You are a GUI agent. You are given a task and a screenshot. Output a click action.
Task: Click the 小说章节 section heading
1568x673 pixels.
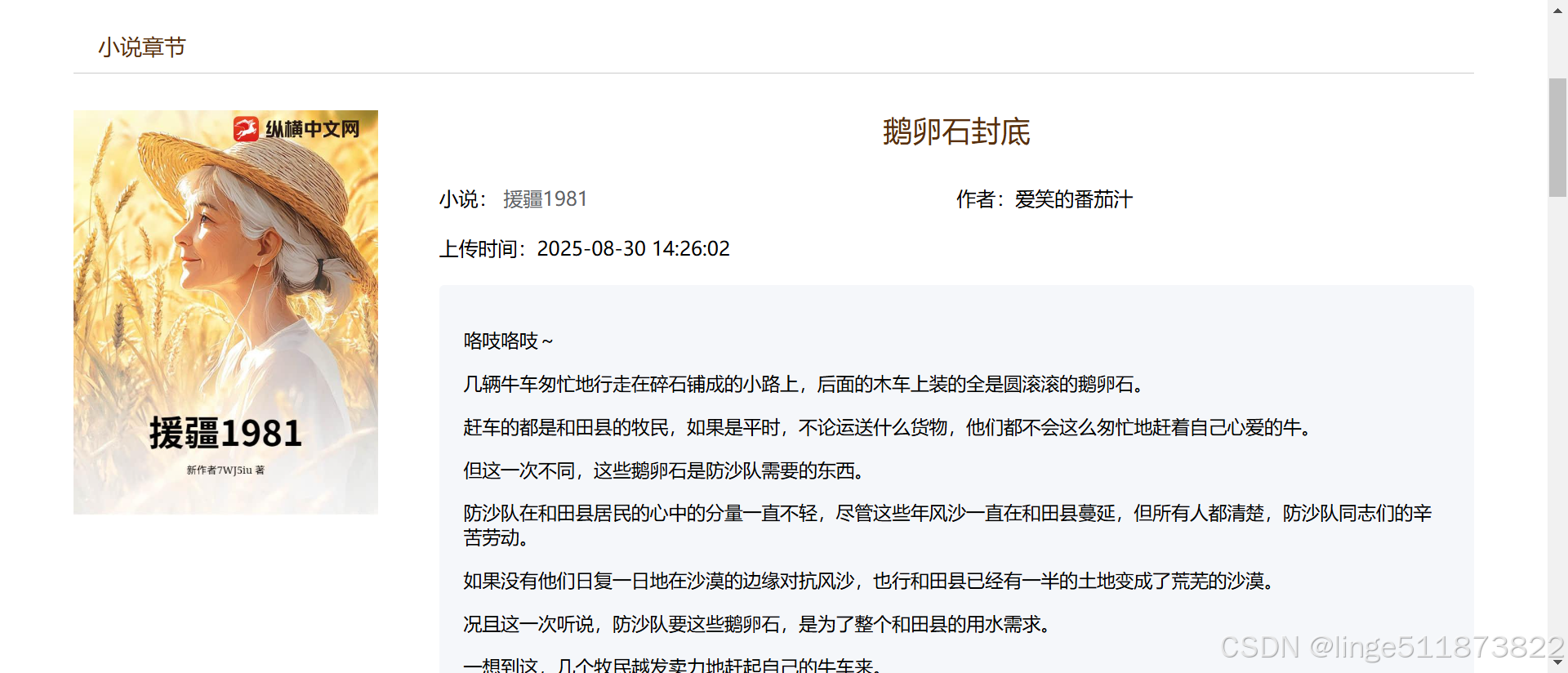point(142,47)
